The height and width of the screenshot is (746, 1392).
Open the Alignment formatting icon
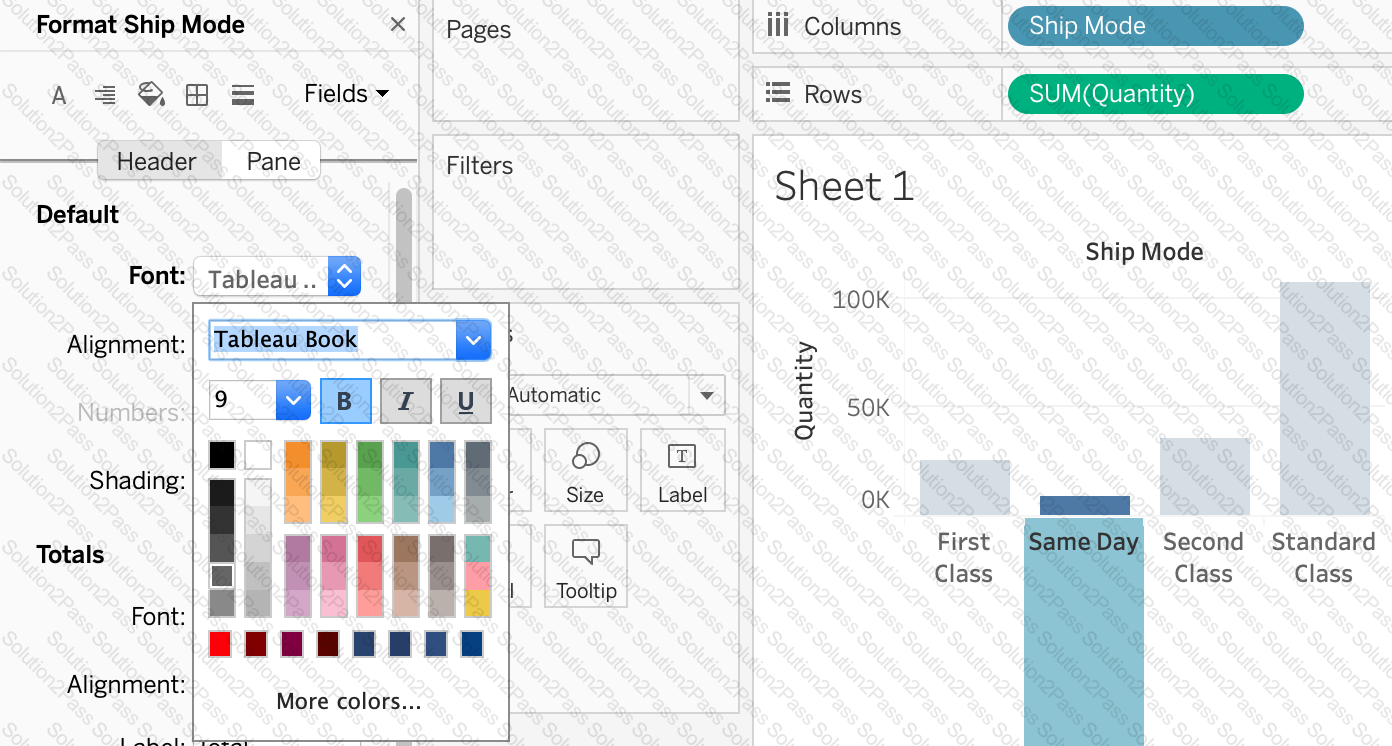coord(104,95)
